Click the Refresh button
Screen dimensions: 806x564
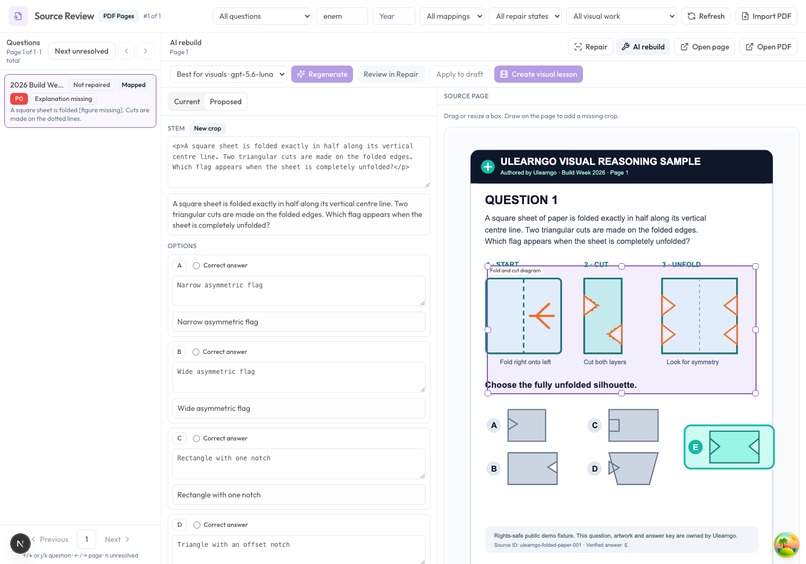(x=706, y=16)
